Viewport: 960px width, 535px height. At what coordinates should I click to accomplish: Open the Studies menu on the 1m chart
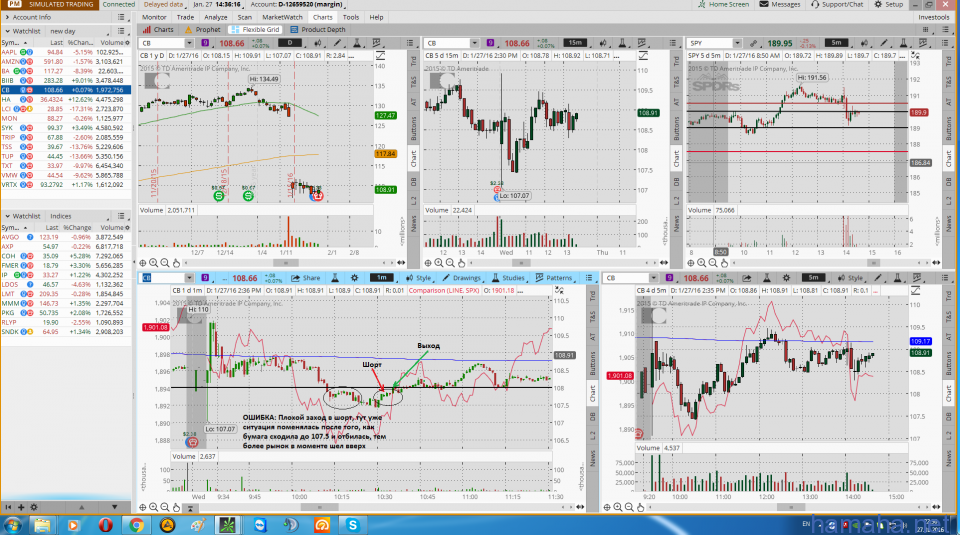508,278
